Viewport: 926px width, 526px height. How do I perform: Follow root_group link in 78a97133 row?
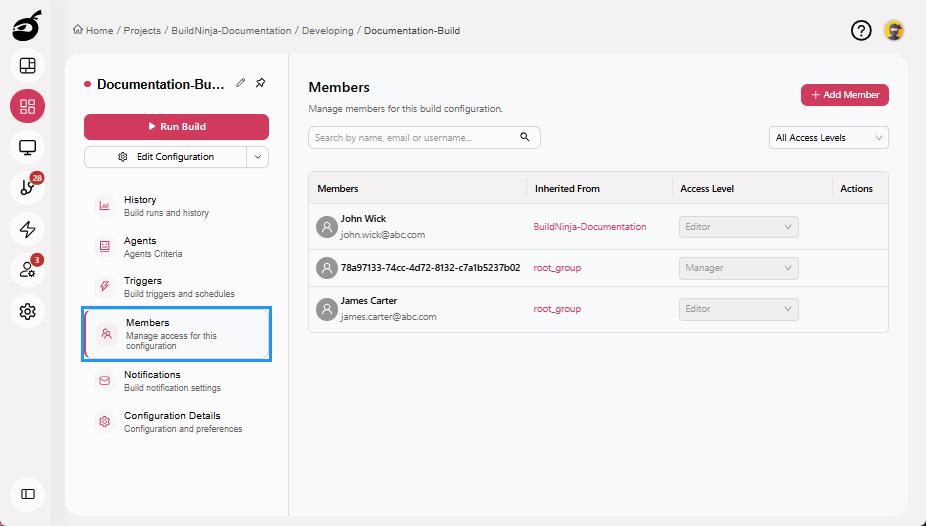(557, 268)
